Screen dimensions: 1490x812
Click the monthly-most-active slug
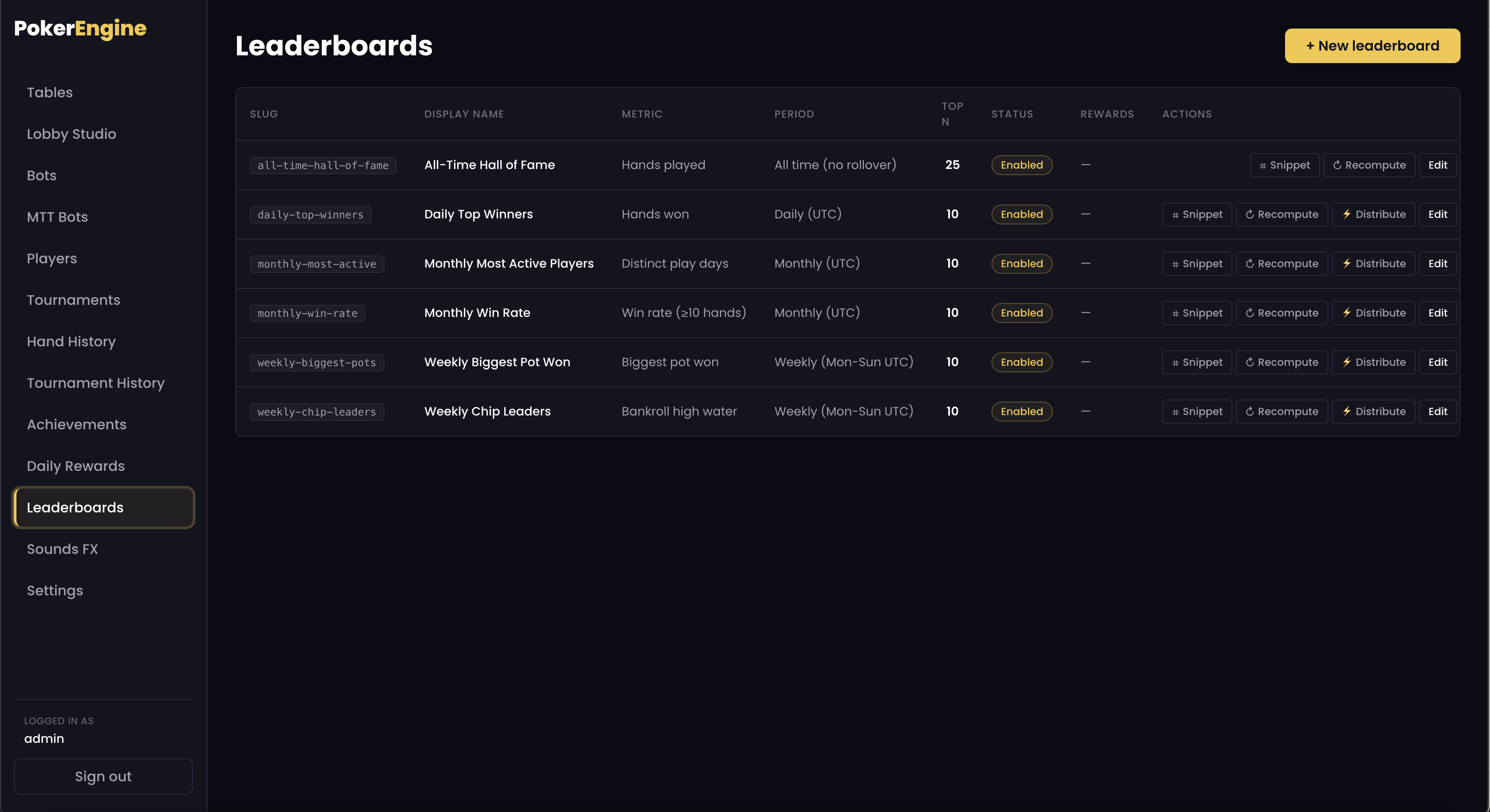pyautogui.click(x=317, y=264)
